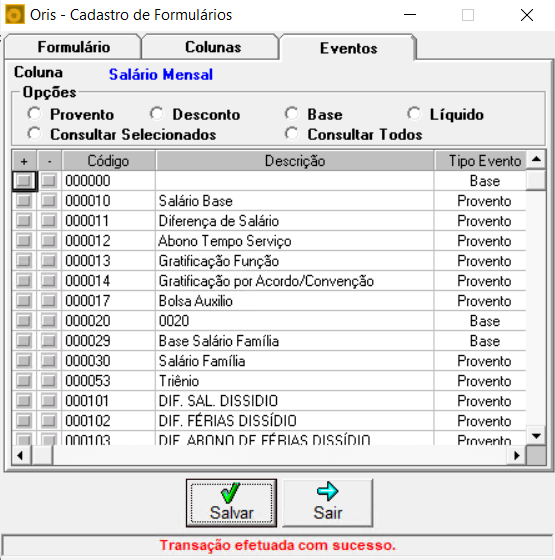Tick the minus box for code 000010
This screenshot has width=555, height=560.
coord(49,200)
